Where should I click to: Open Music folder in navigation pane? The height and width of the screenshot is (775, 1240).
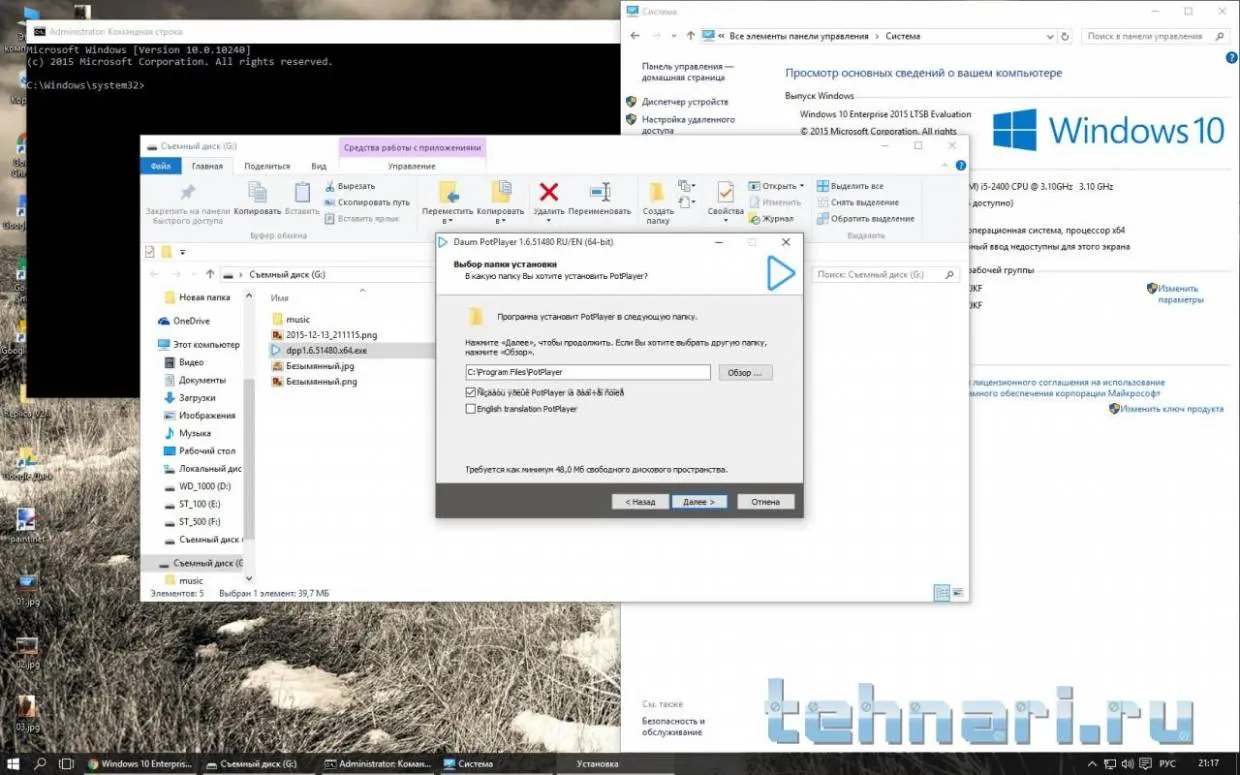[x=187, y=433]
